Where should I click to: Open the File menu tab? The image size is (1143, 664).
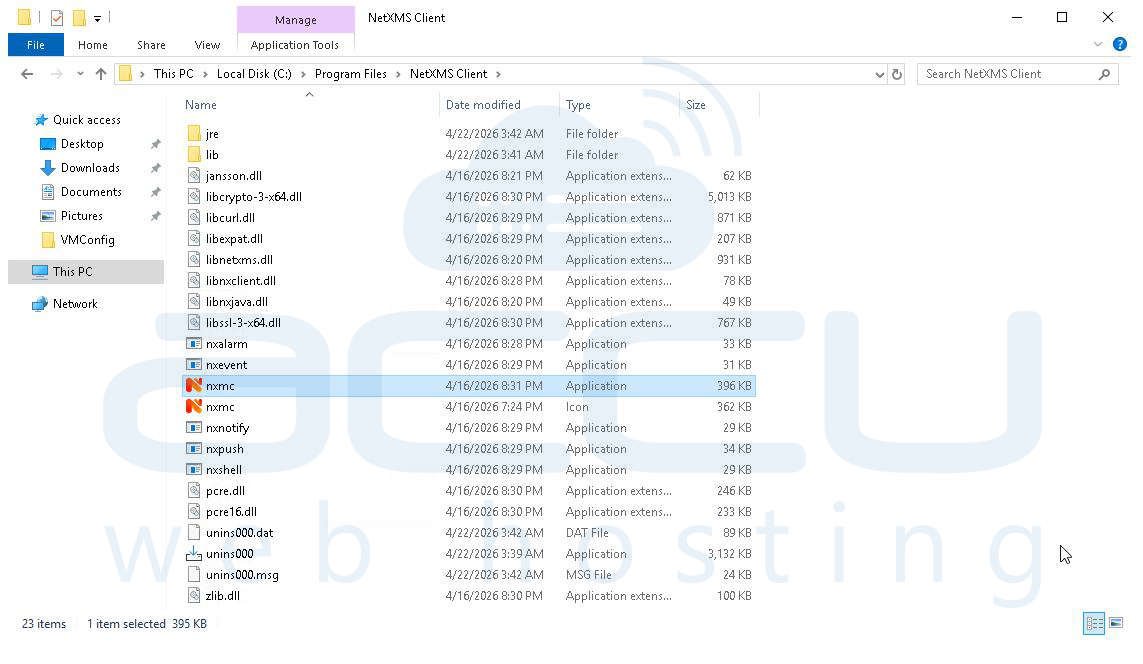(36, 44)
